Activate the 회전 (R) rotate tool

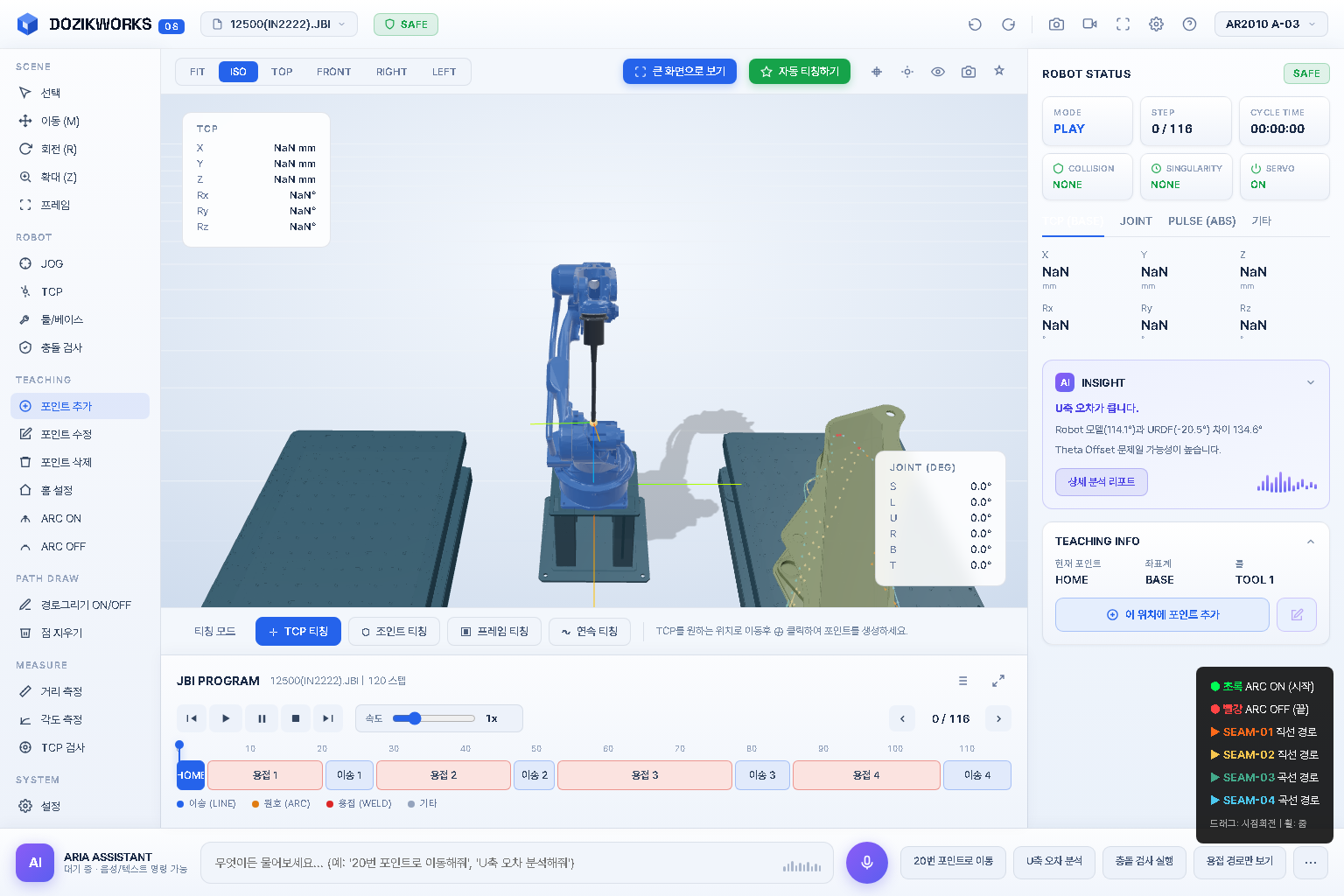click(x=80, y=149)
